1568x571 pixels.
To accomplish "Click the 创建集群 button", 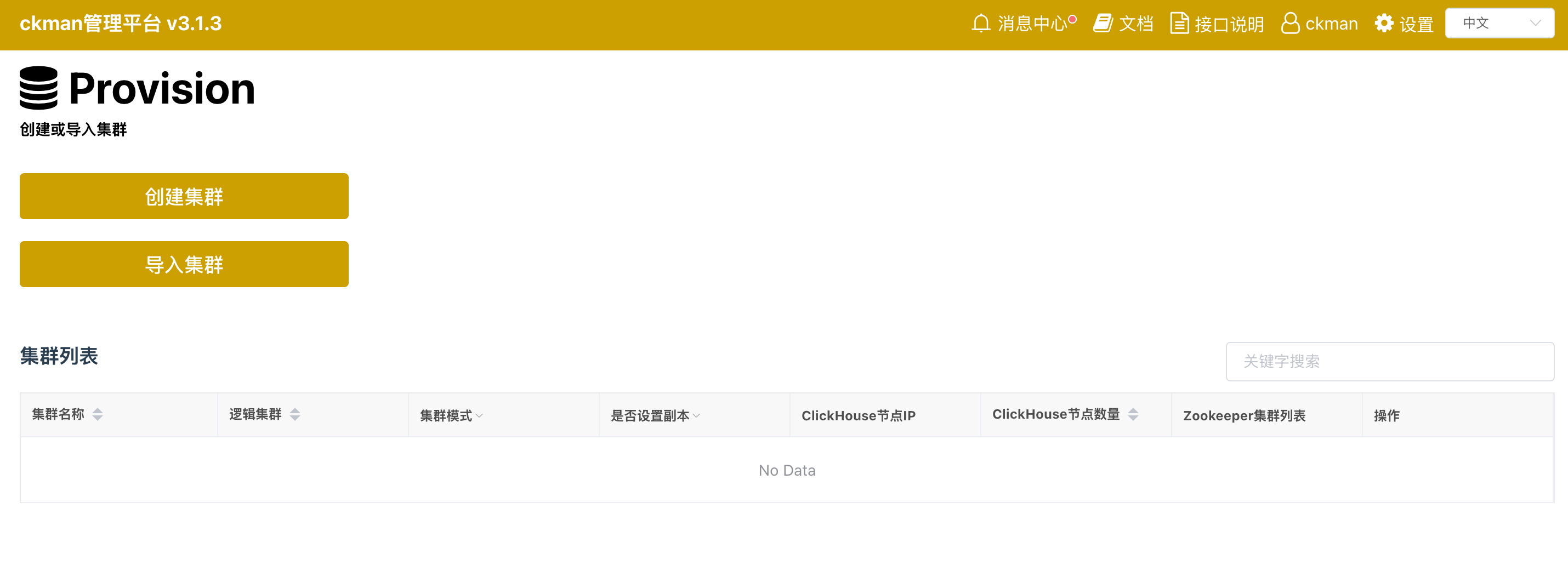I will [184, 196].
